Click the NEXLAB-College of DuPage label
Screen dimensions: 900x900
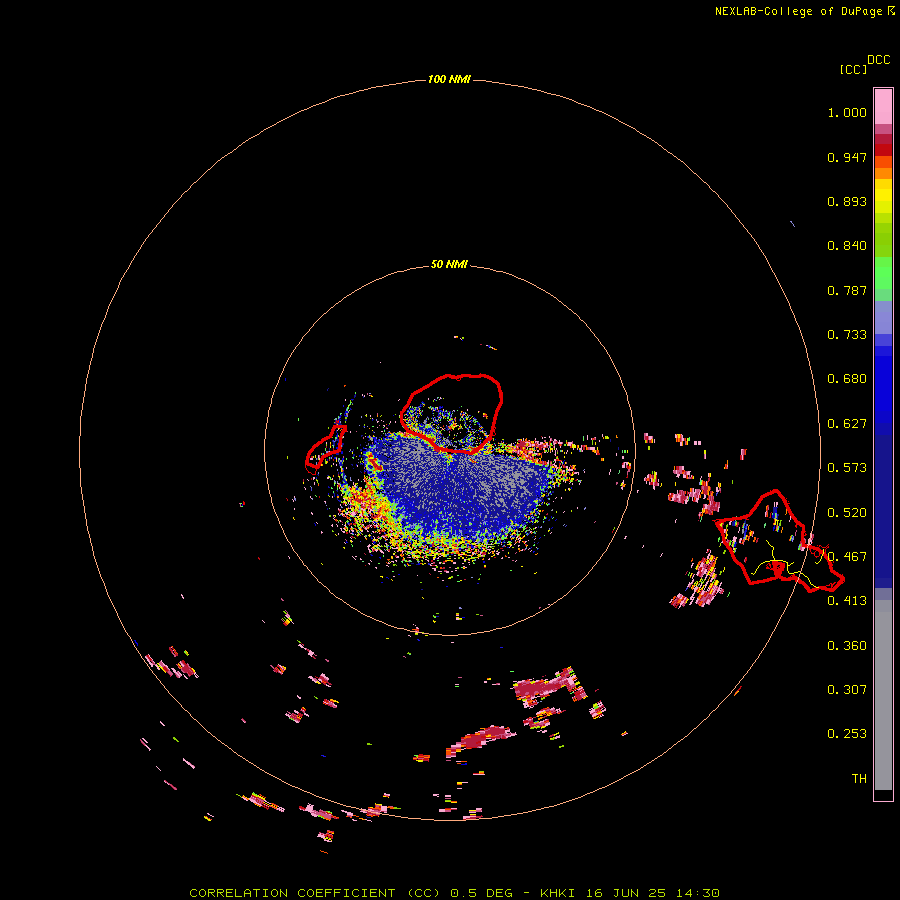point(798,11)
